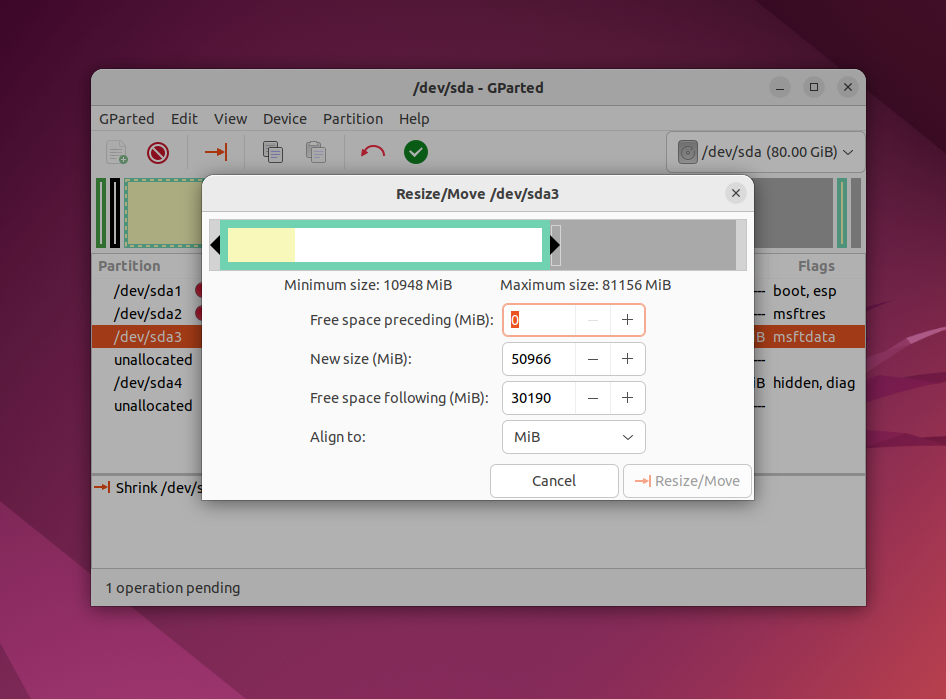Open the Align to MiB dropdown

(574, 437)
